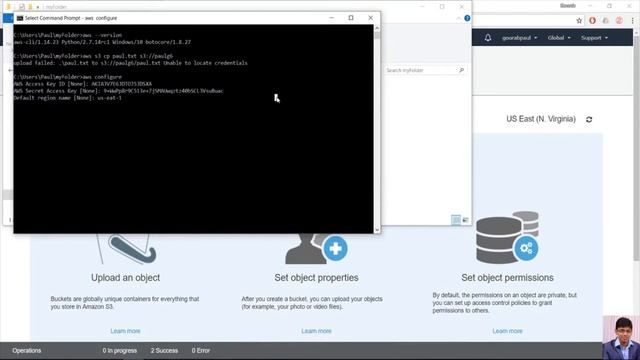Click the Default region name prompt line

pos(68,98)
